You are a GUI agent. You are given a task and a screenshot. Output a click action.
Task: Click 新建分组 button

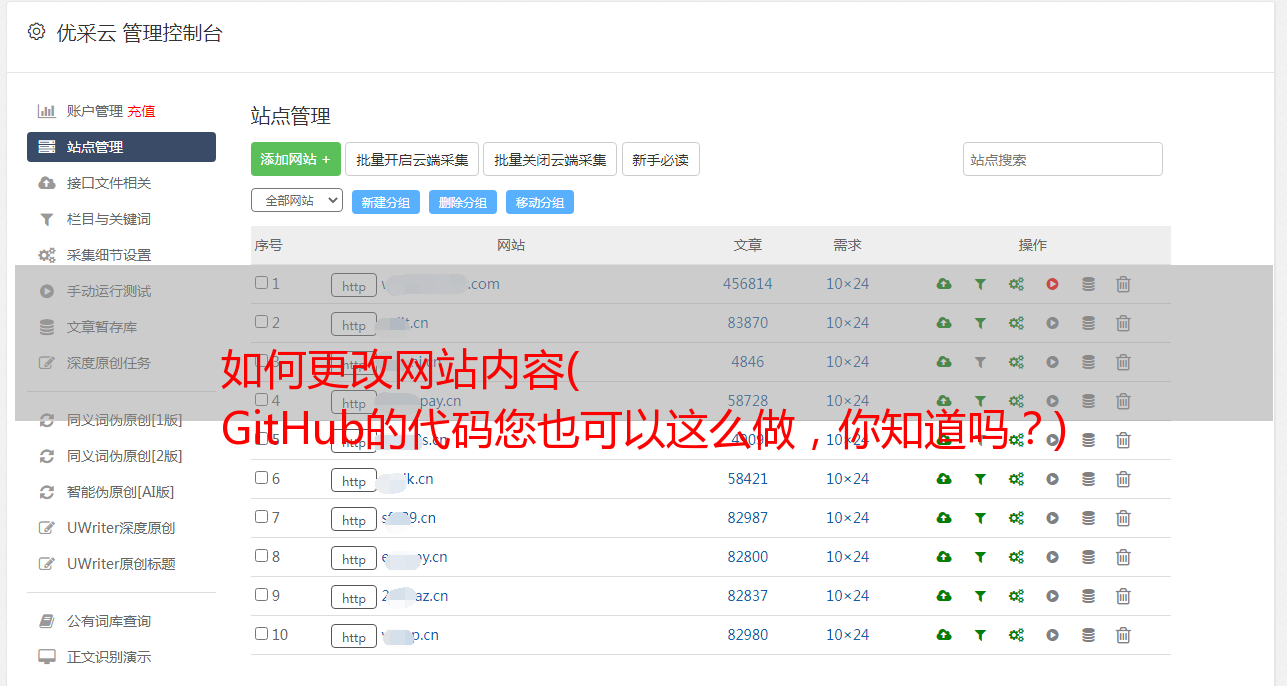point(386,202)
